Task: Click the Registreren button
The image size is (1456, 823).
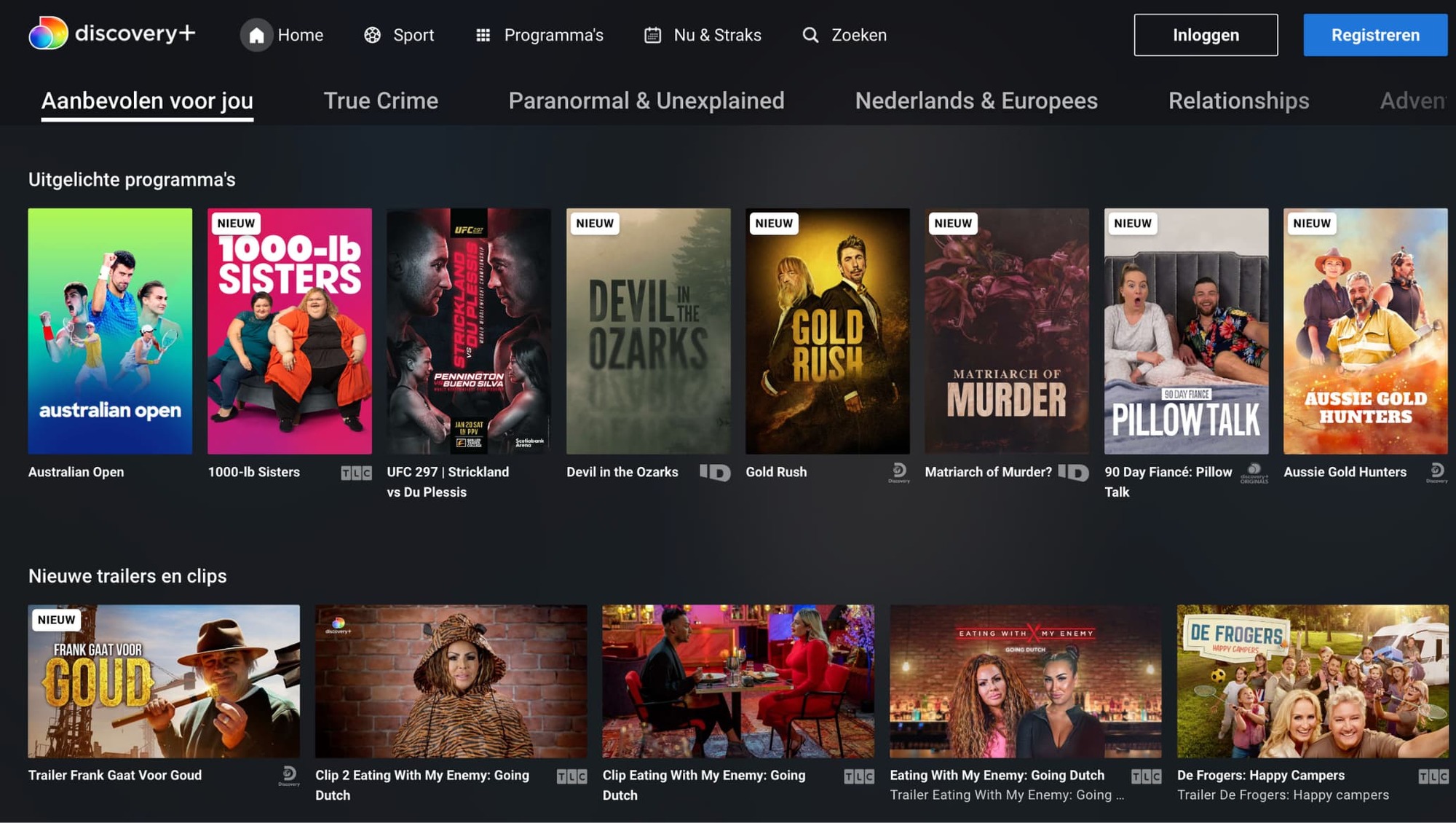Action: [x=1375, y=35]
